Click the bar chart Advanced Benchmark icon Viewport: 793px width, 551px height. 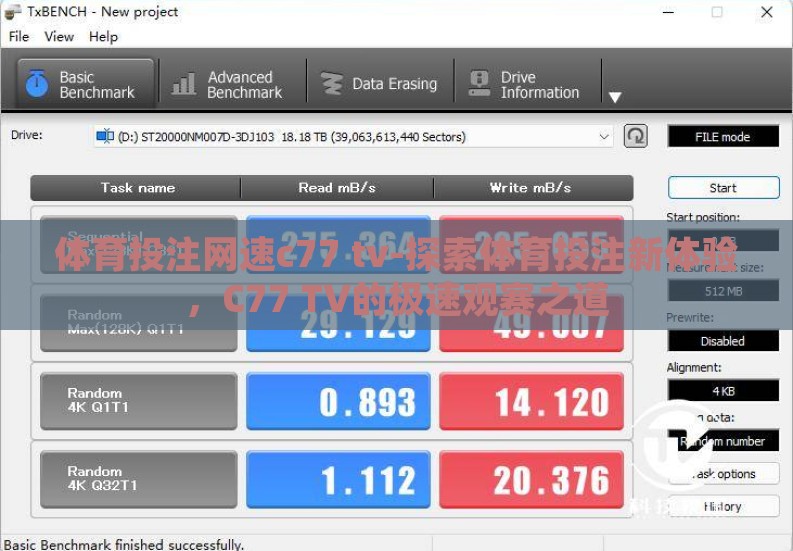pos(184,83)
